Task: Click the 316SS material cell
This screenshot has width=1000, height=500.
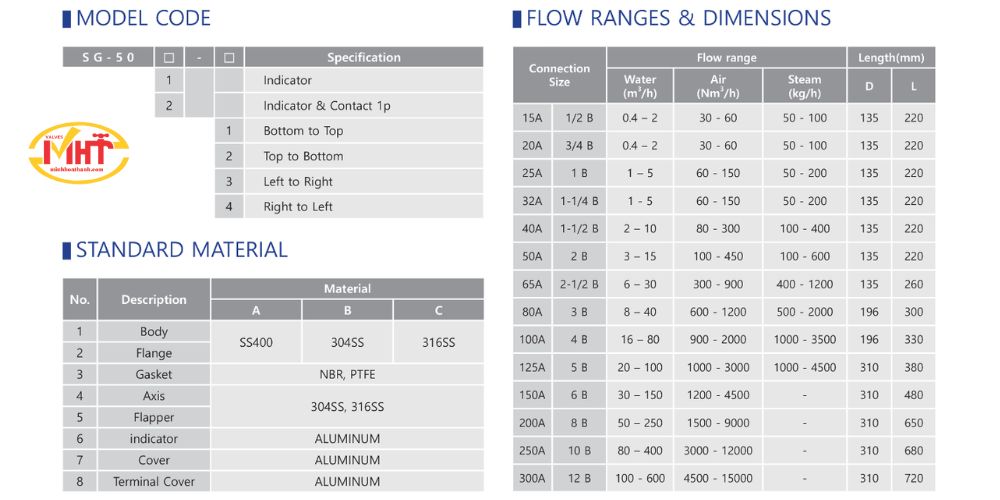Action: pyautogui.click(x=439, y=342)
